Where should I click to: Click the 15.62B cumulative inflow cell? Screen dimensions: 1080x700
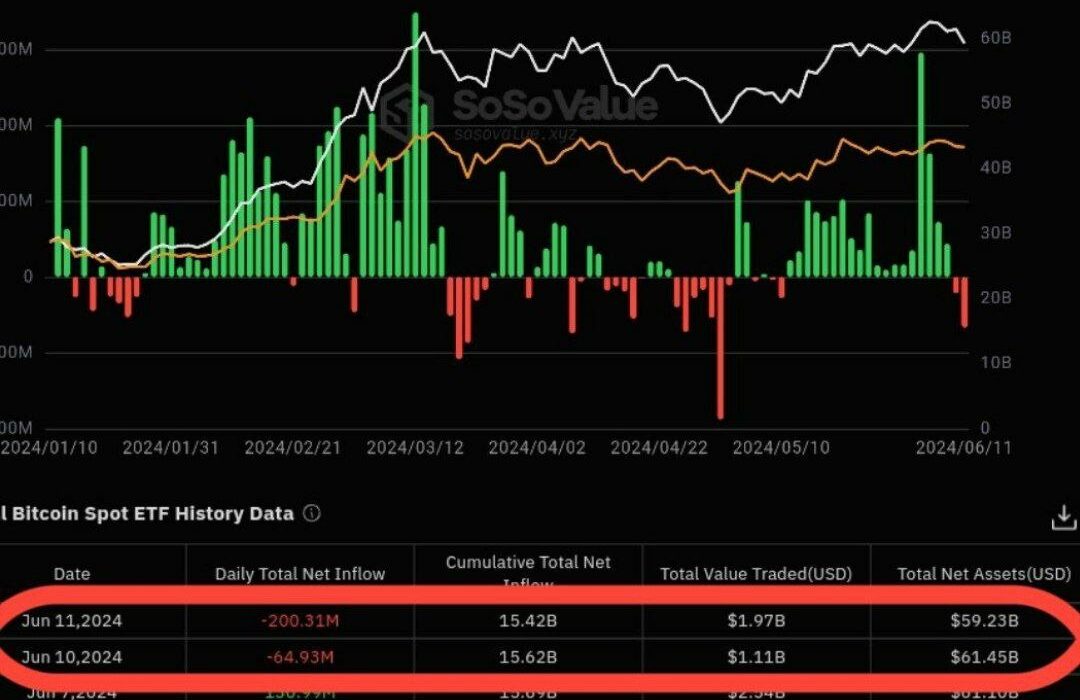pyautogui.click(x=528, y=657)
